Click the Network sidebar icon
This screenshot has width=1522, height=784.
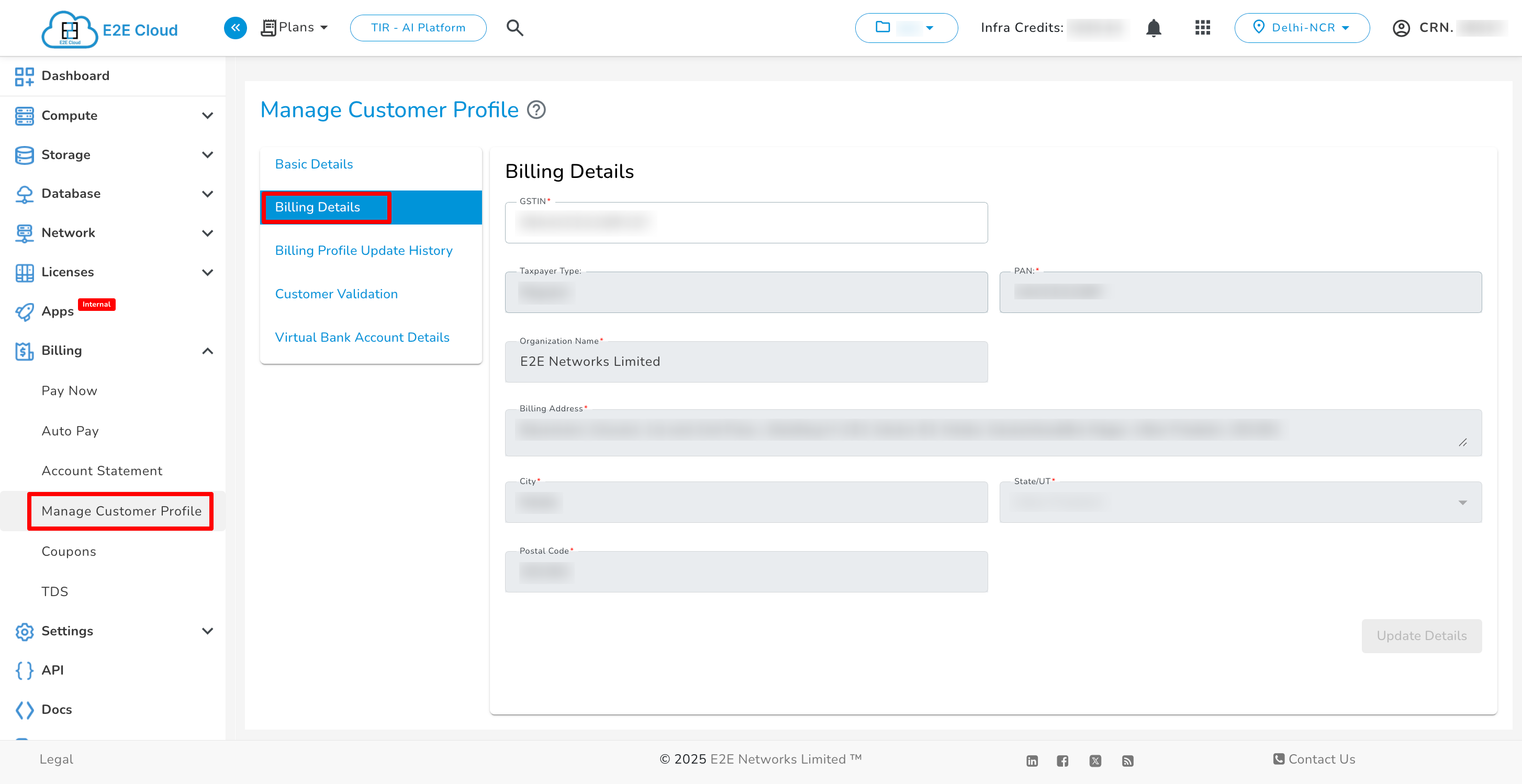(24, 233)
